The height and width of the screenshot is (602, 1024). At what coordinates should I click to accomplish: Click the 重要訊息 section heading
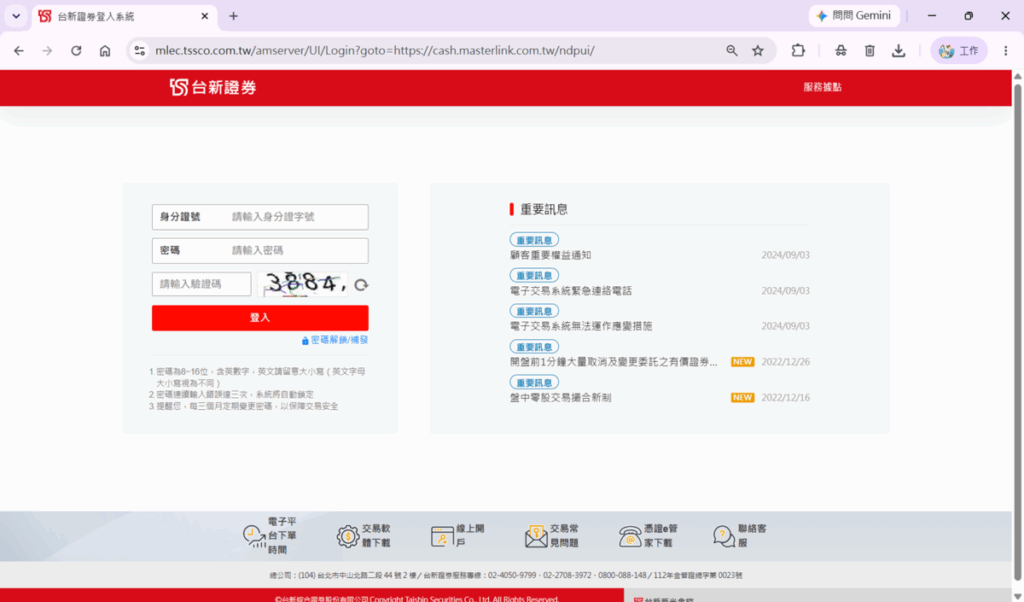[543, 210]
